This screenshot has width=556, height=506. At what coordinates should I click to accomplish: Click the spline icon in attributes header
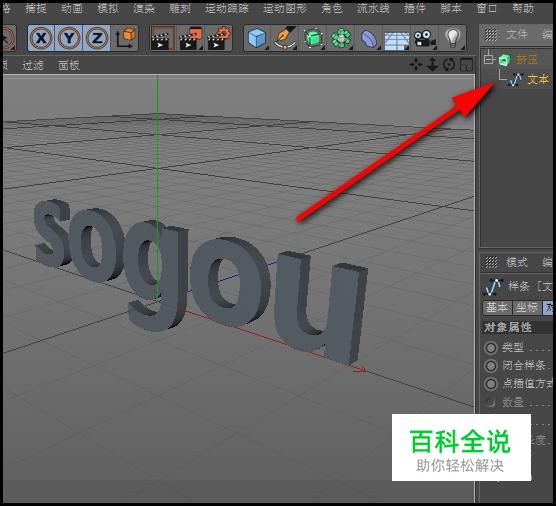click(493, 287)
